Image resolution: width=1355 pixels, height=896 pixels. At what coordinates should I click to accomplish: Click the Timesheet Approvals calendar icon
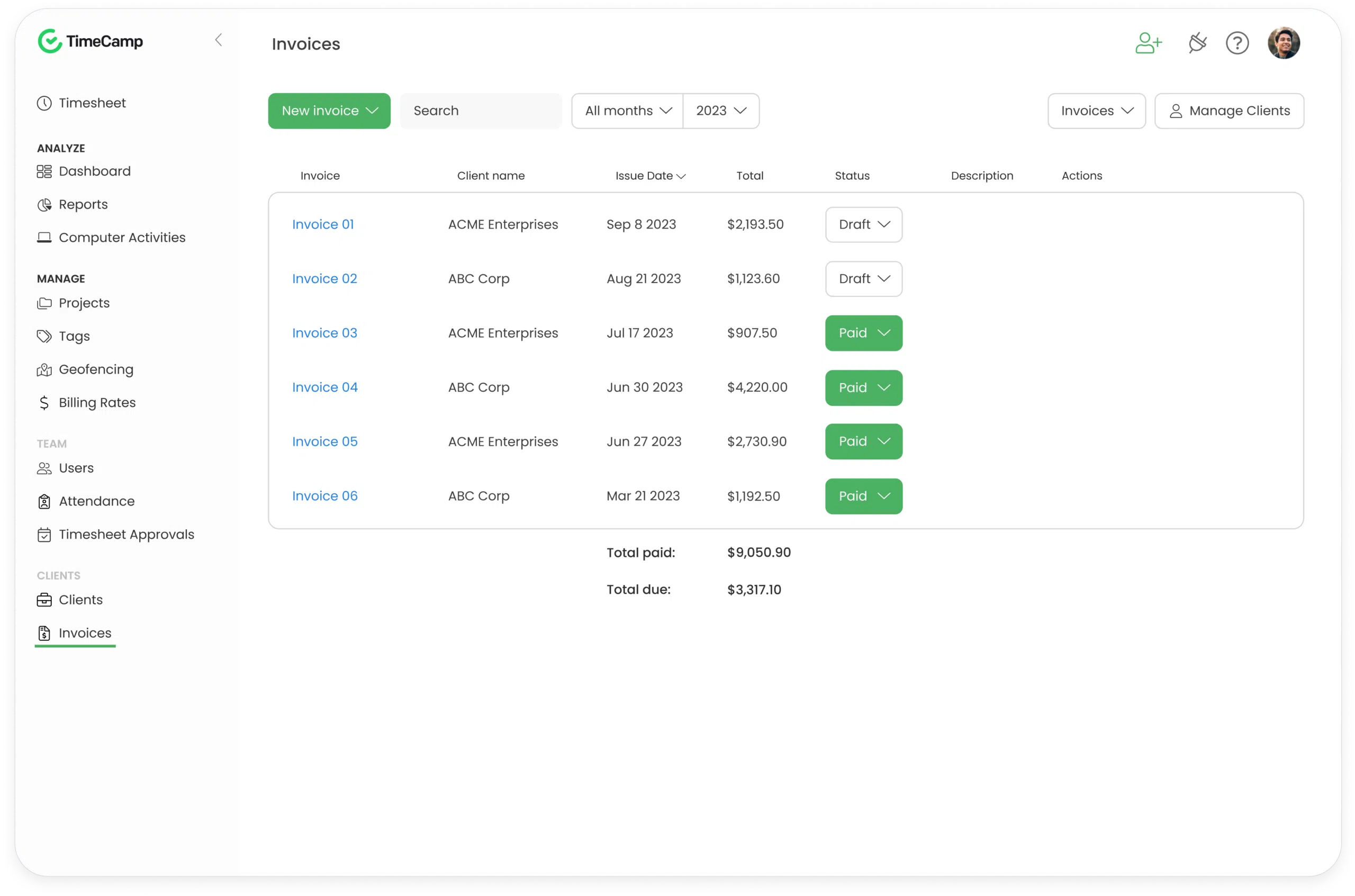point(44,535)
